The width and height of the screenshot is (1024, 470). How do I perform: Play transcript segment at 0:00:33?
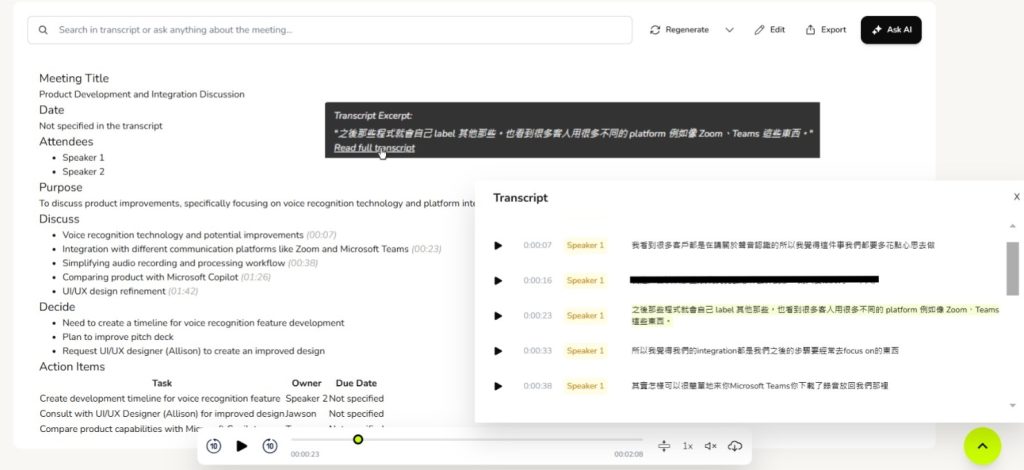(498, 351)
